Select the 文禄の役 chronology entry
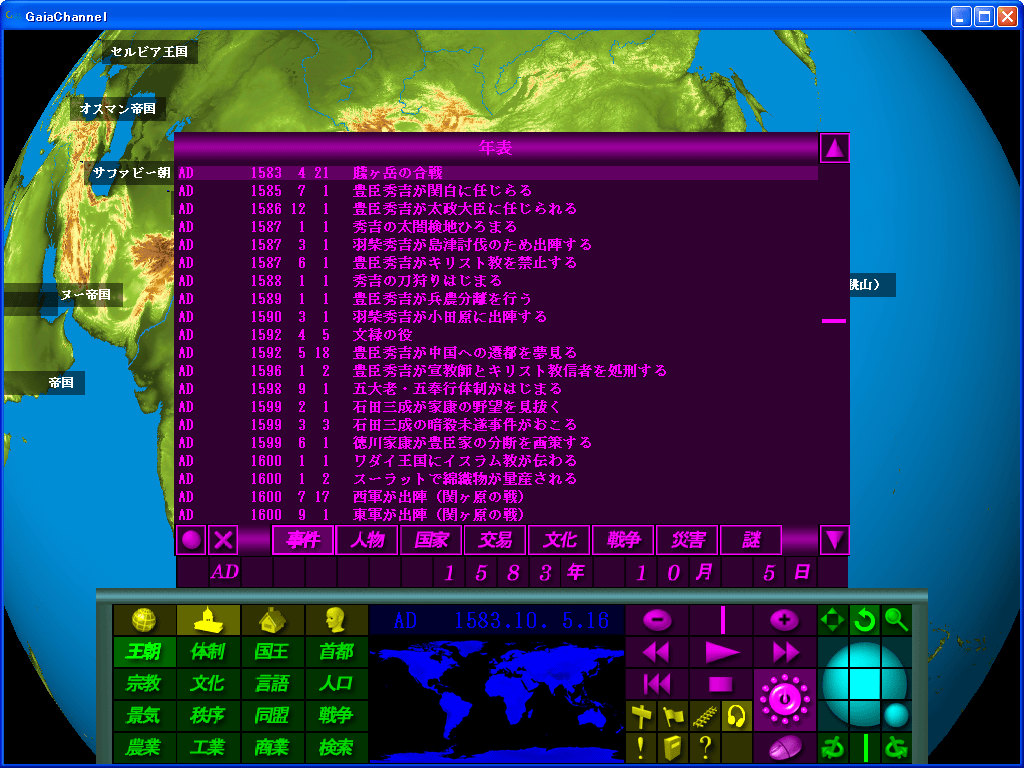 click(x=497, y=335)
